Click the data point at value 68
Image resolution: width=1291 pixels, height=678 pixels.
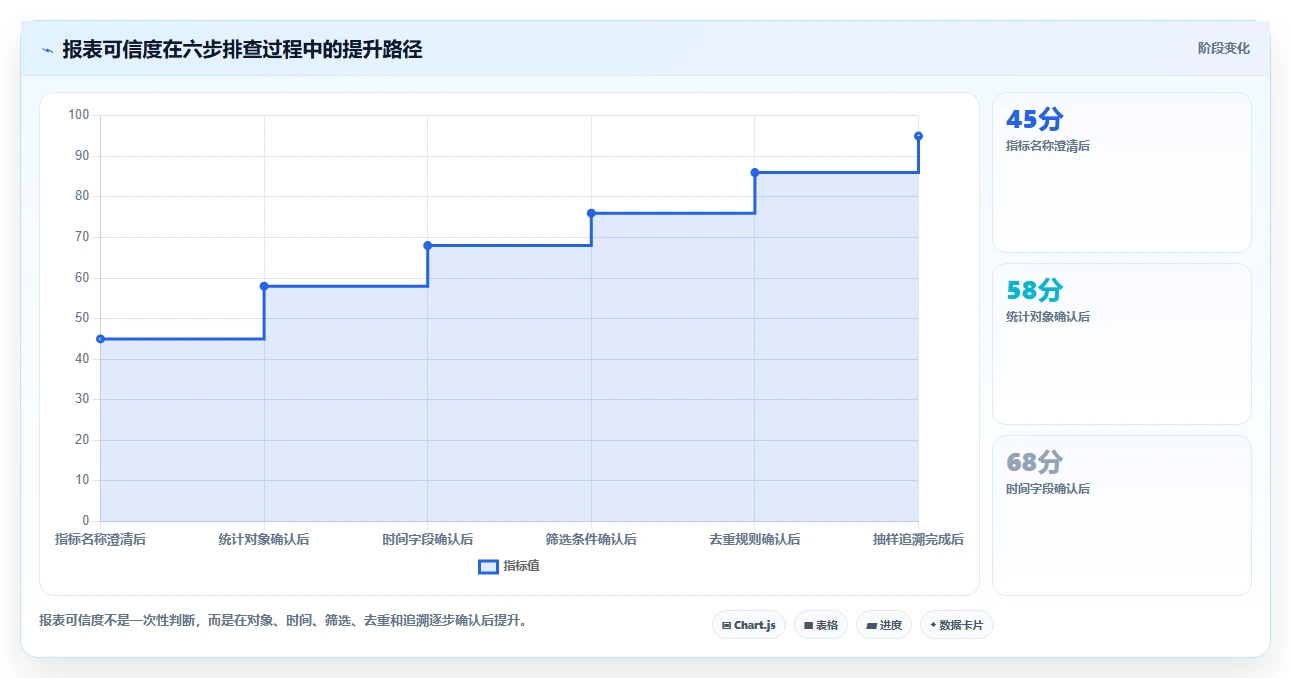[x=428, y=245]
